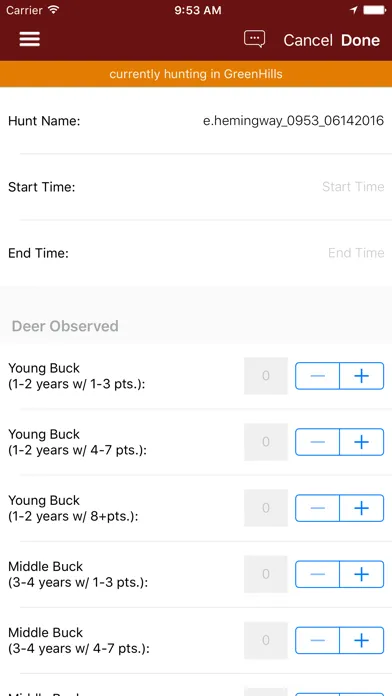Decrease Young Buck 8+pts. count
This screenshot has width=392, height=696.
(317, 508)
